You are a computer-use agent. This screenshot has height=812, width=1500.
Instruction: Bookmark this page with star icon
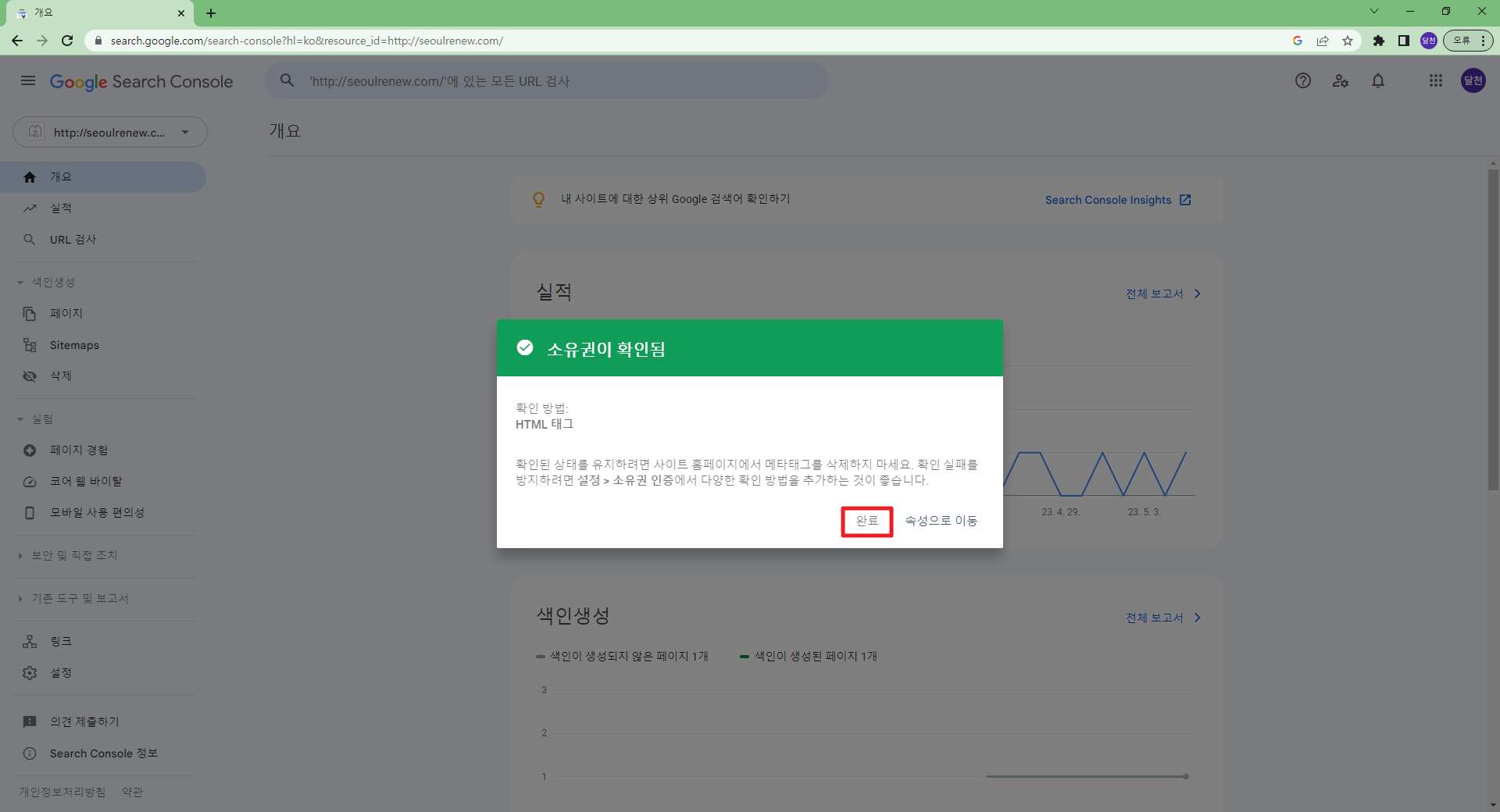pos(1348,41)
